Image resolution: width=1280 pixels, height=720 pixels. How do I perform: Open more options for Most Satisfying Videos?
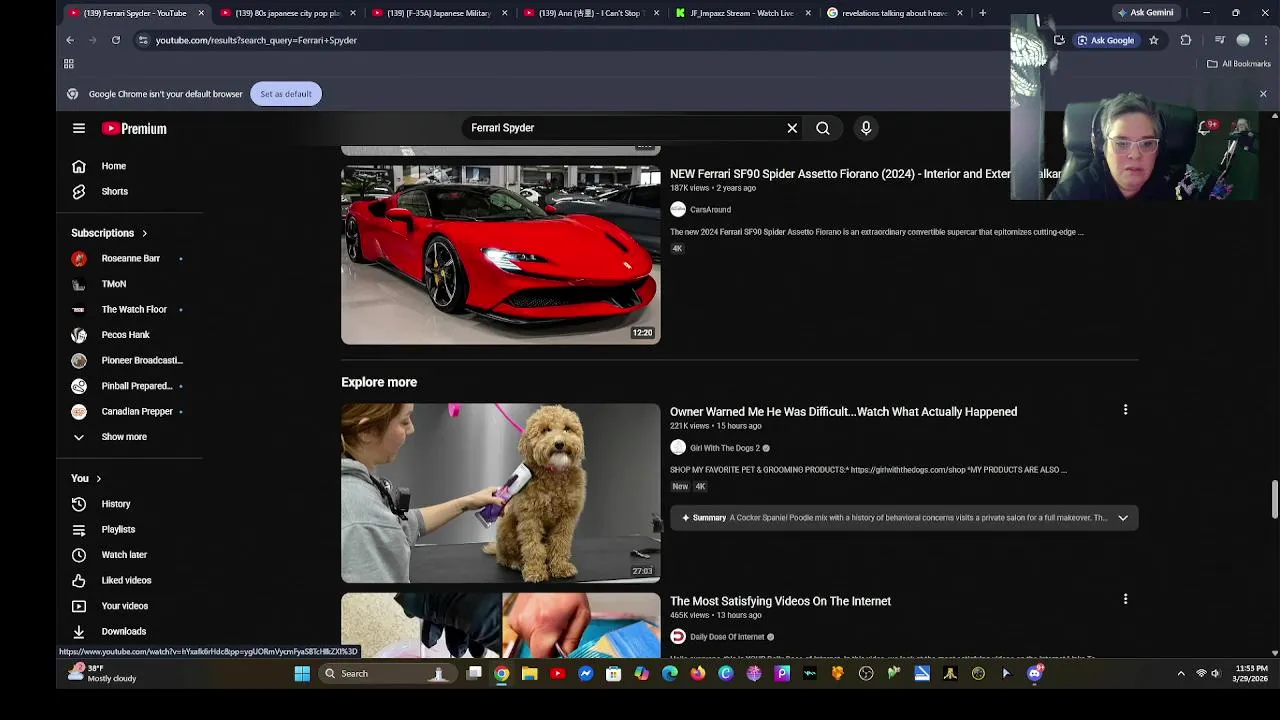[x=1125, y=599]
